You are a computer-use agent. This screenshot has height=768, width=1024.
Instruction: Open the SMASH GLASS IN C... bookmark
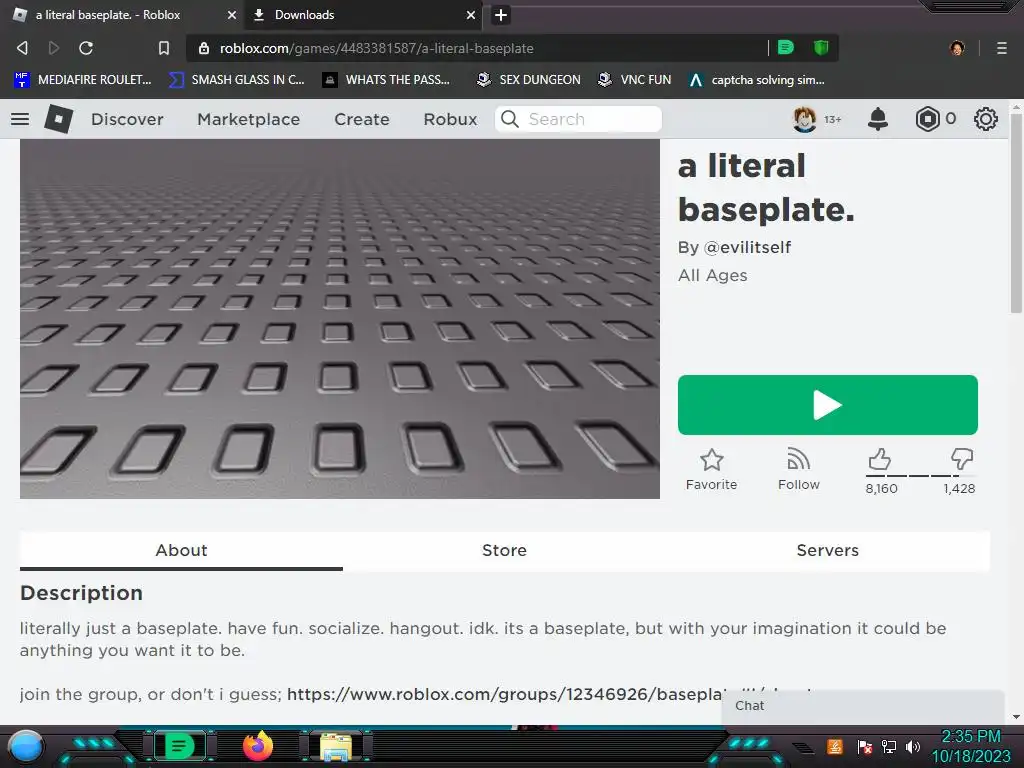coord(236,80)
